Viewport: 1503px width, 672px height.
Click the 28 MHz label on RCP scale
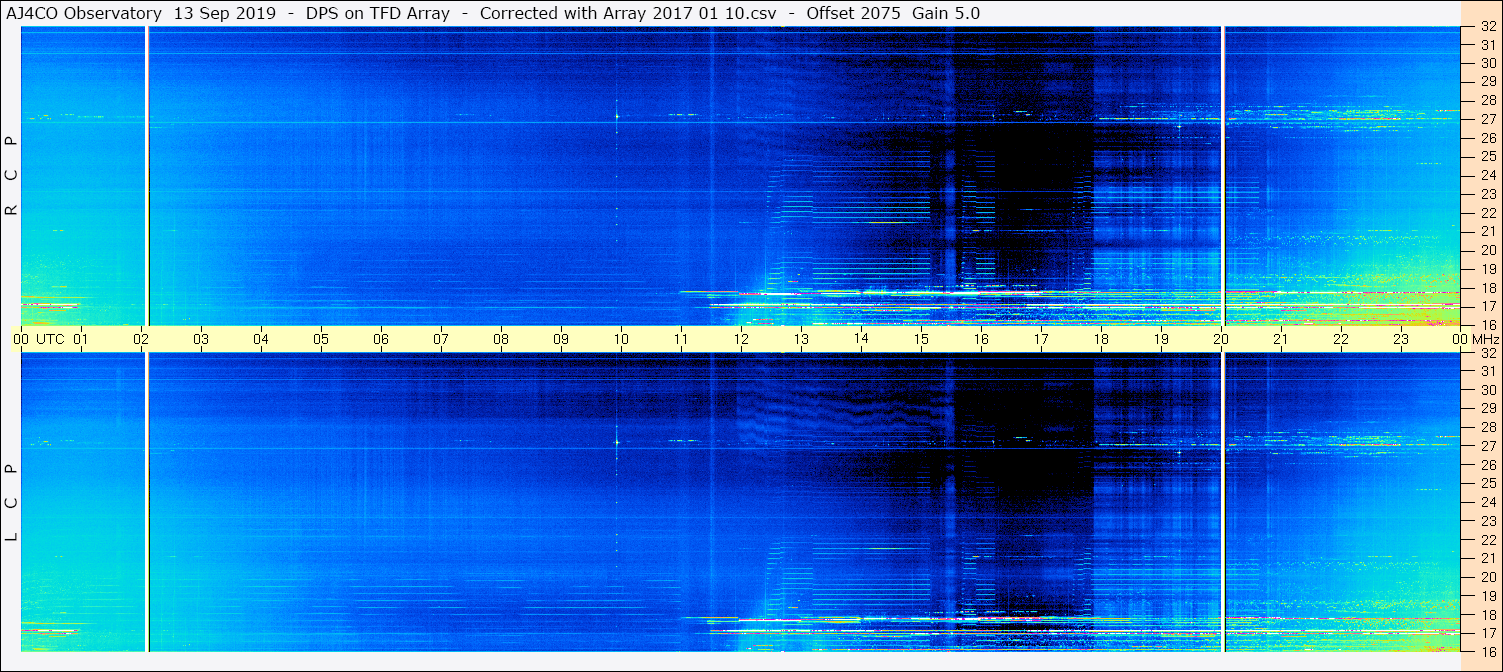tap(1487, 101)
